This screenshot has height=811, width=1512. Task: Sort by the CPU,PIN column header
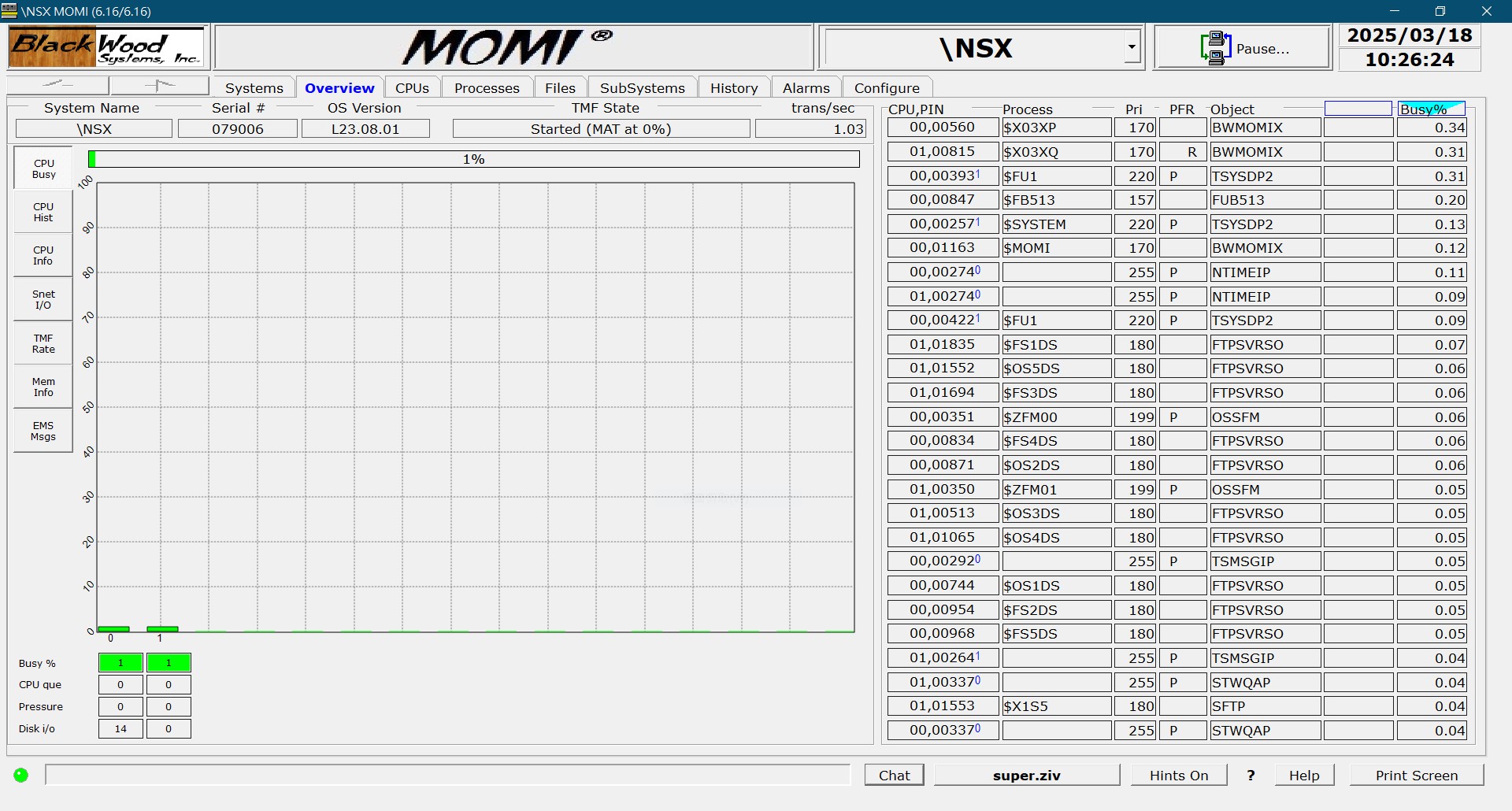click(916, 109)
